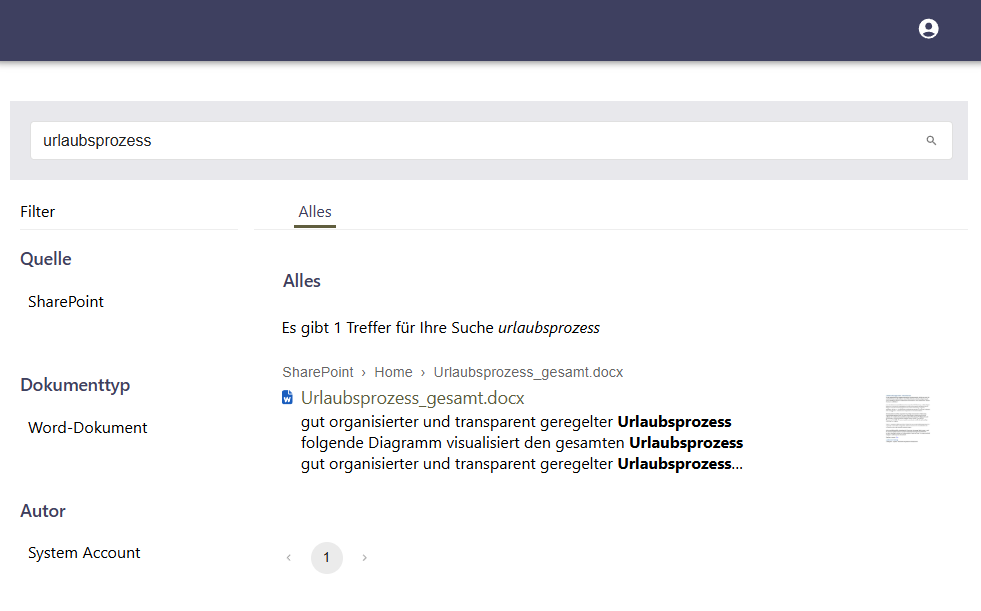The image size is (981, 611).
Task: Collapse the Quelle filter section
Action: coord(46,259)
